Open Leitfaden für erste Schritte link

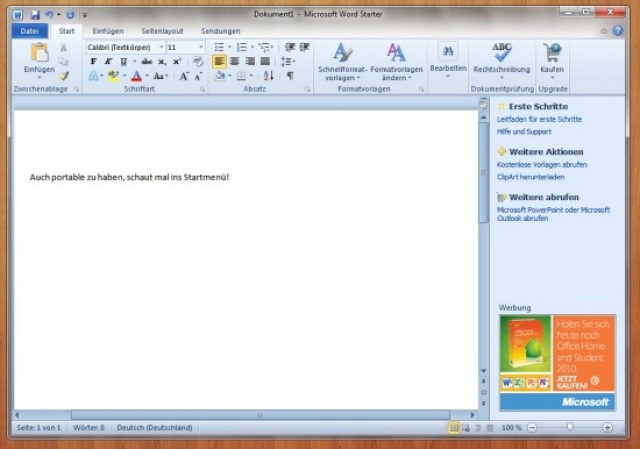coord(539,119)
